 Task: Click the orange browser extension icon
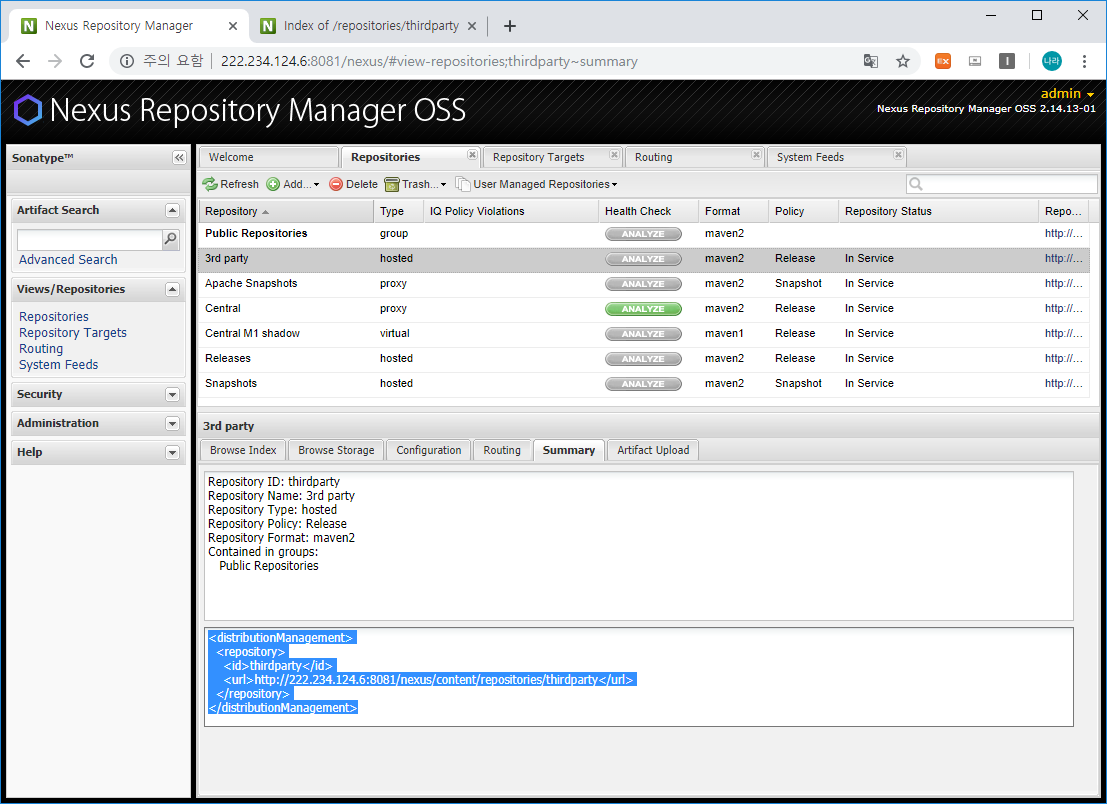click(943, 61)
